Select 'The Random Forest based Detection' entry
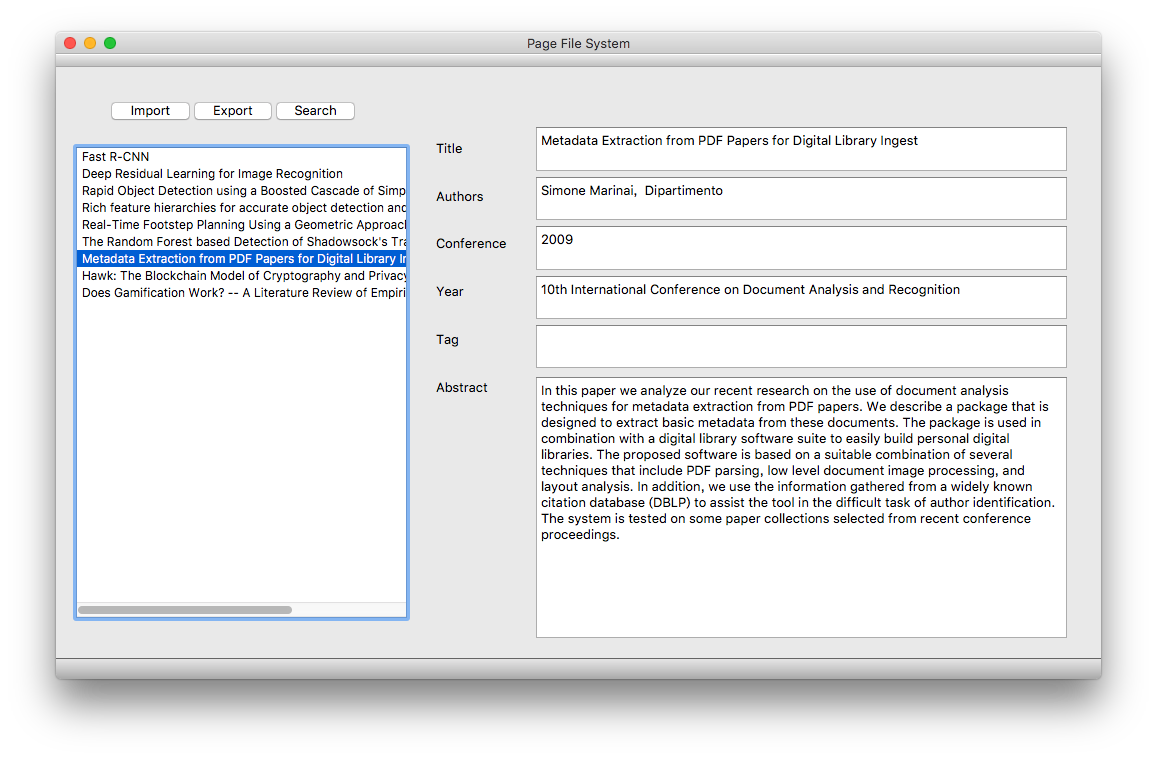The width and height of the screenshot is (1157, 759). 241,241
